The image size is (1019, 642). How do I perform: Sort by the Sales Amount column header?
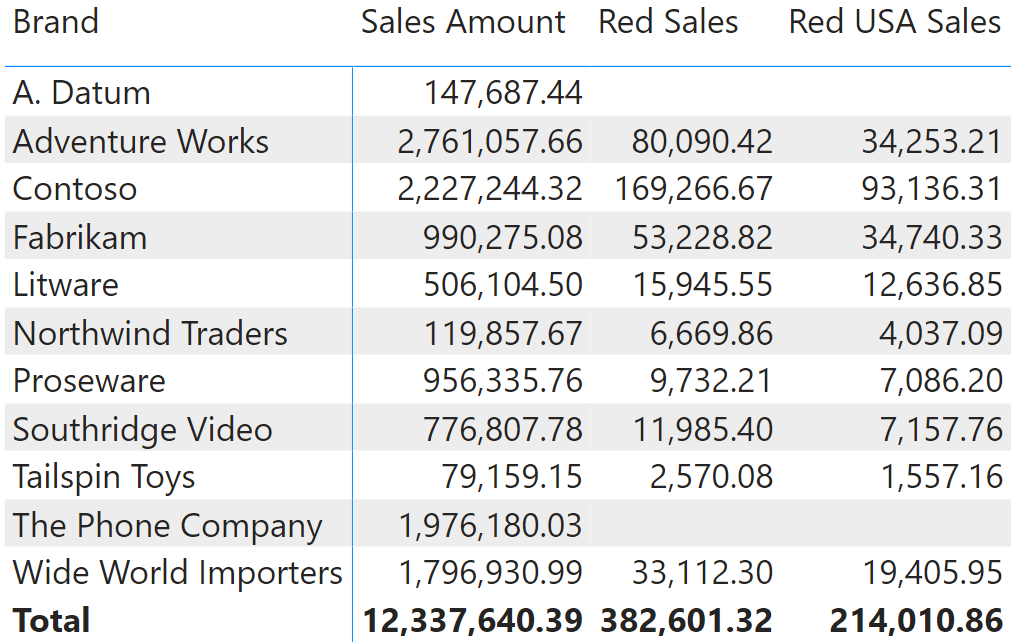463,21
